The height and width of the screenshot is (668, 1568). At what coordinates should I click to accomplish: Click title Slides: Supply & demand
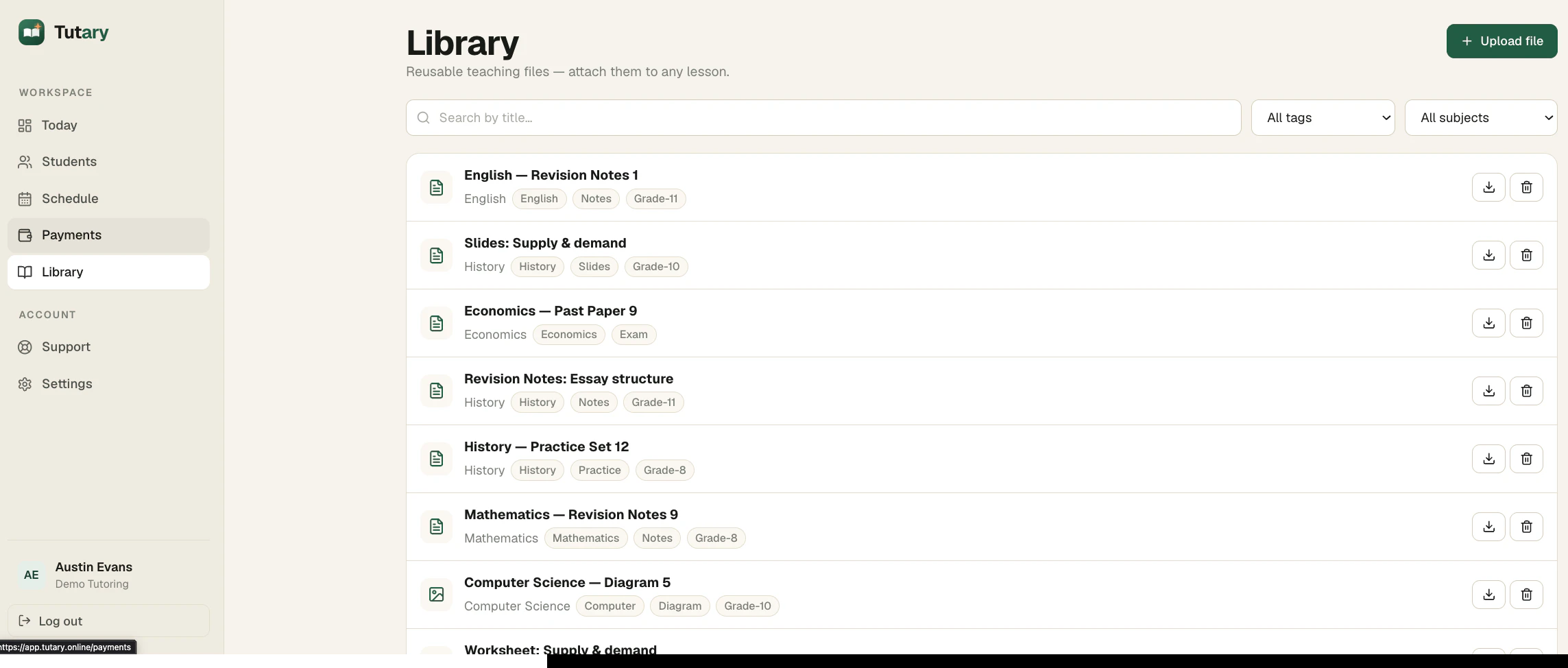click(545, 243)
